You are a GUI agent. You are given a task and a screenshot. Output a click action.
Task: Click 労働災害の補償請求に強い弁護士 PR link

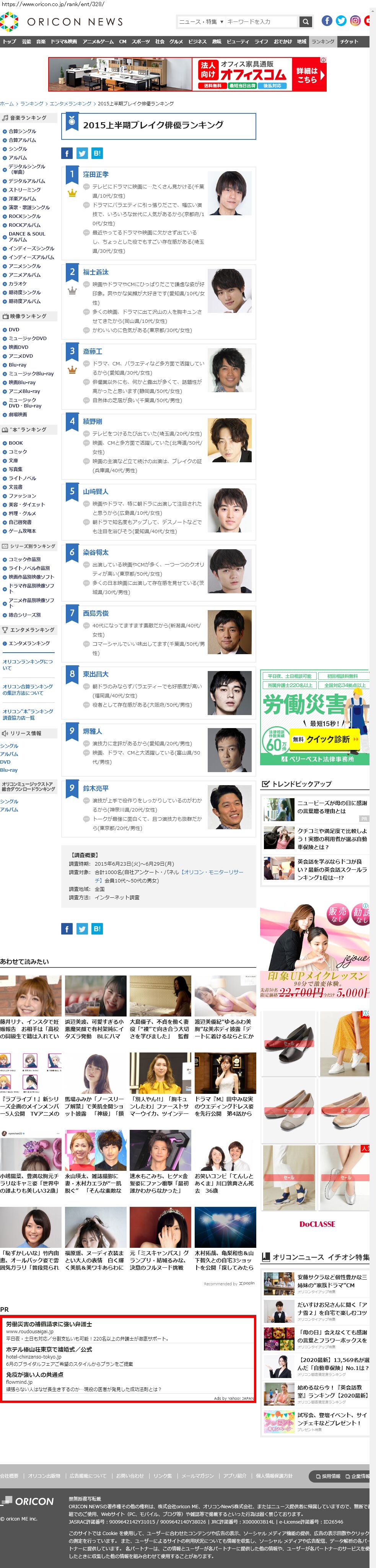(x=49, y=1324)
